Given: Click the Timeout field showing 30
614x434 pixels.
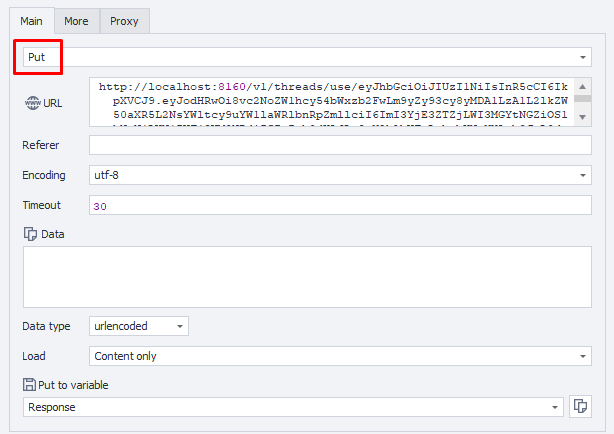Looking at the screenshot, I should (340, 205).
